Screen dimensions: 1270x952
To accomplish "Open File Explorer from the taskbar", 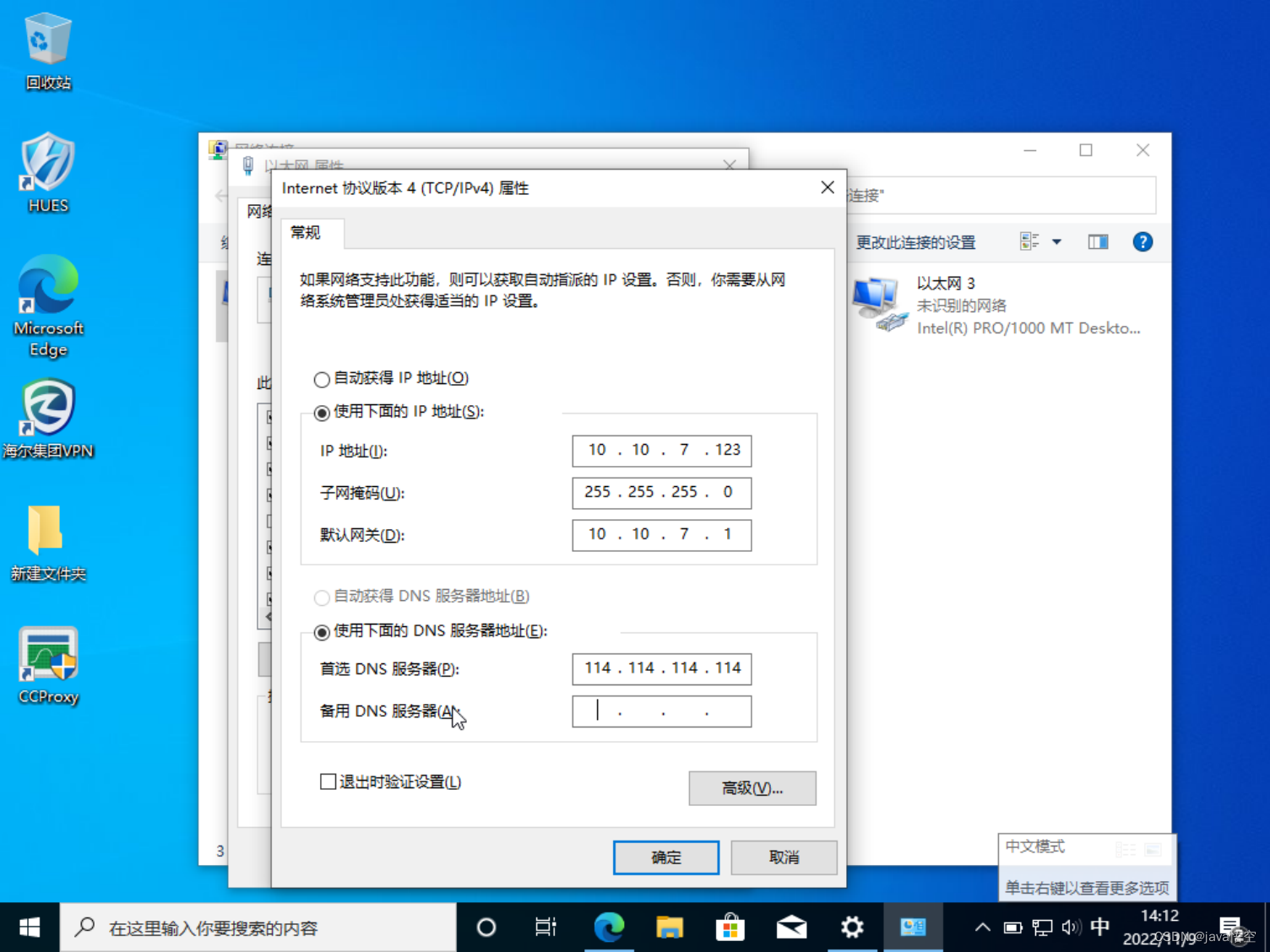I will click(x=670, y=928).
